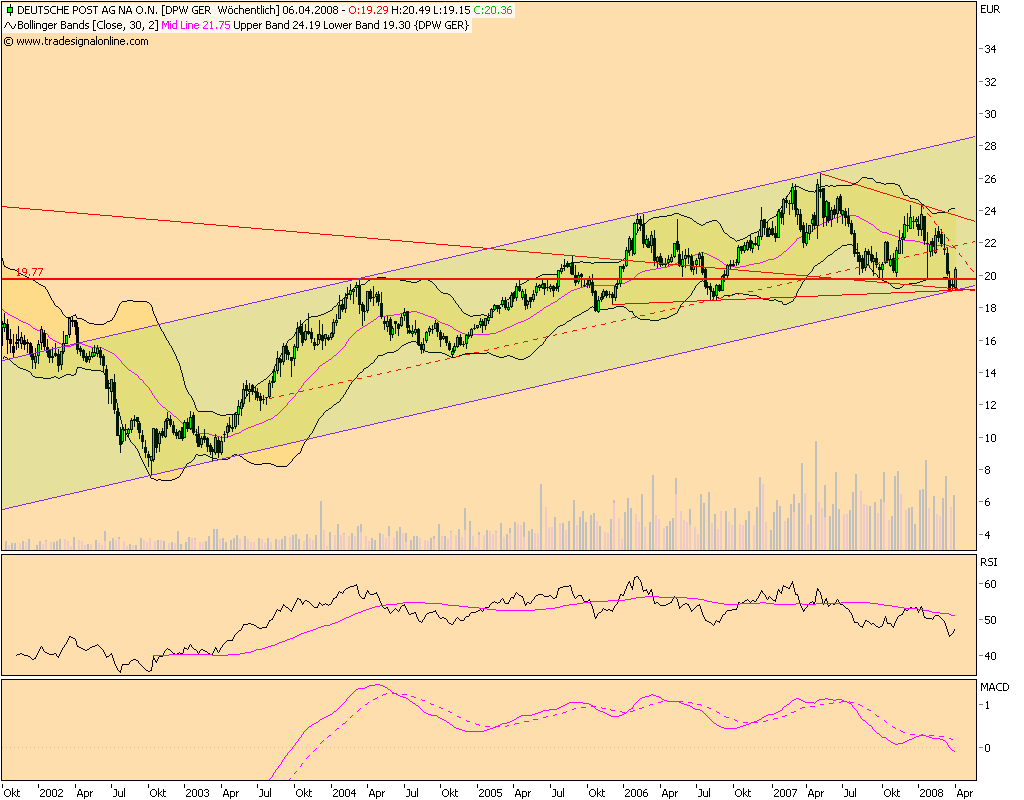Toggle the RSI subpanel visibility
This screenshot has height=800, width=1024.
coord(988,563)
